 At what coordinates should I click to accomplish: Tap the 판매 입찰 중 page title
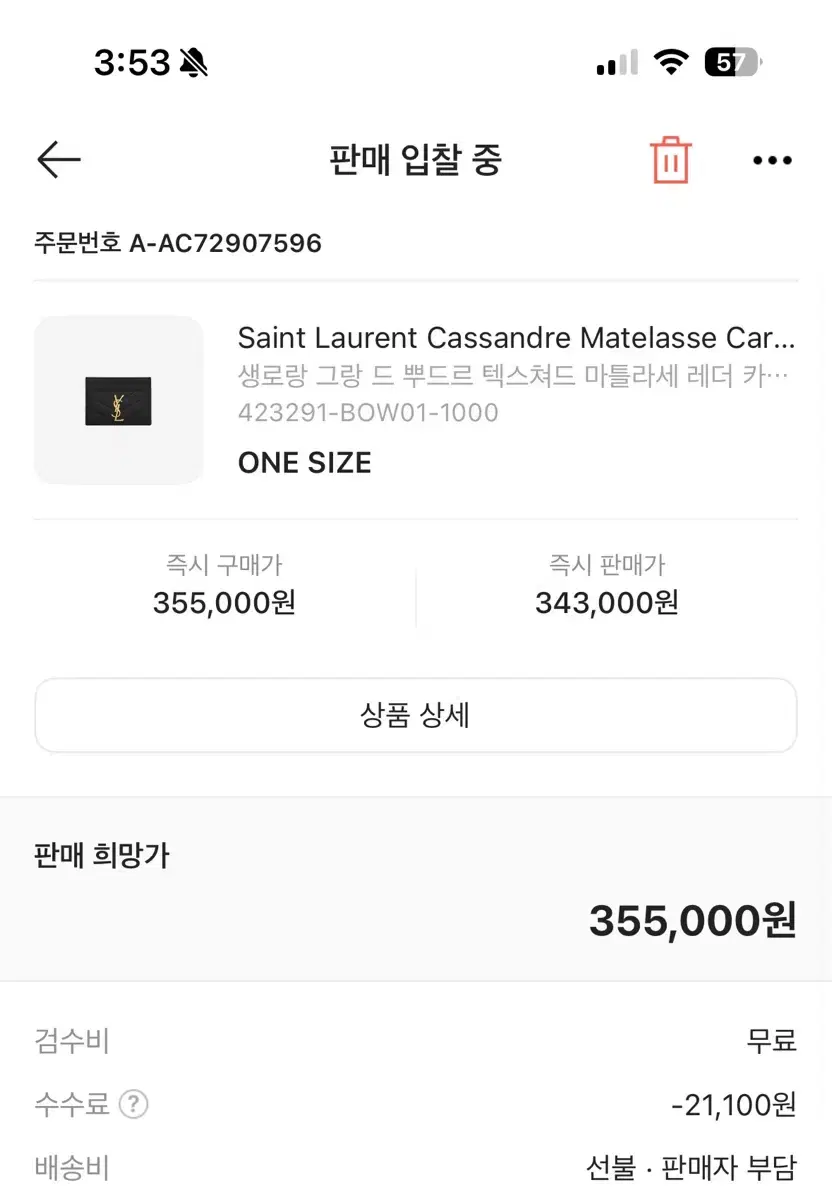tap(416, 160)
